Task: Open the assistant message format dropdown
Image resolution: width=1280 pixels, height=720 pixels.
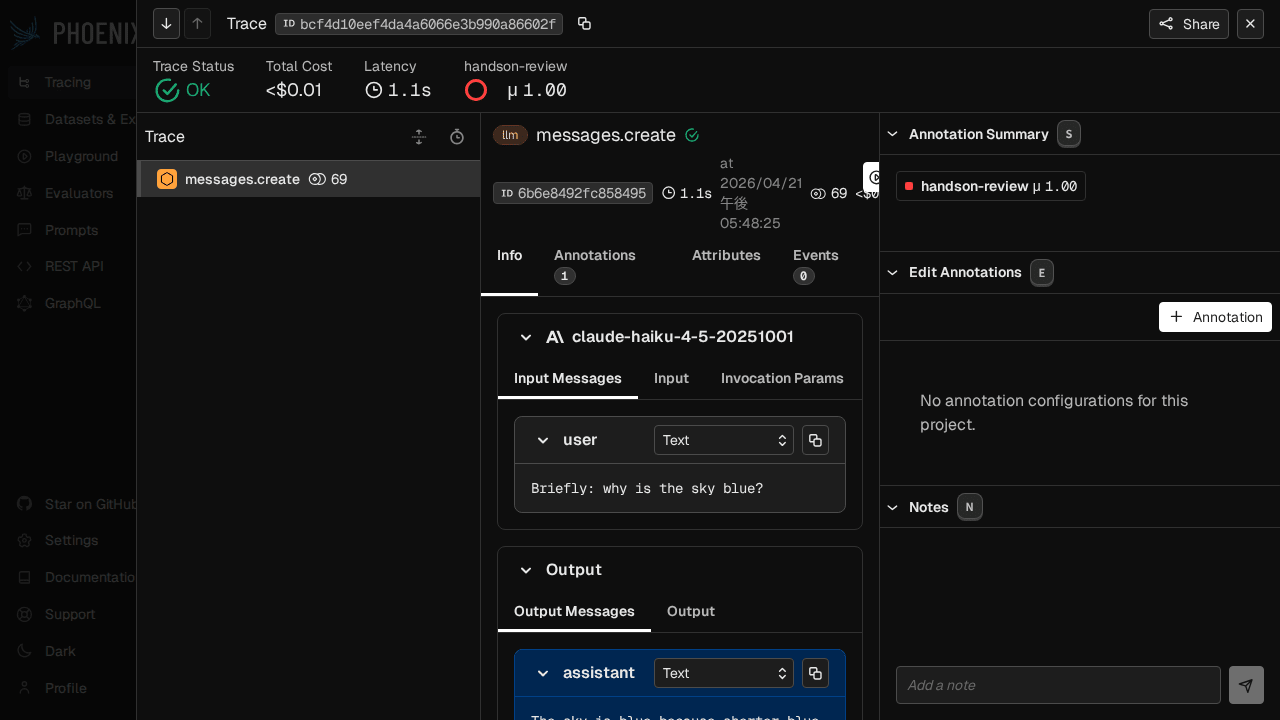Action: (x=723, y=673)
